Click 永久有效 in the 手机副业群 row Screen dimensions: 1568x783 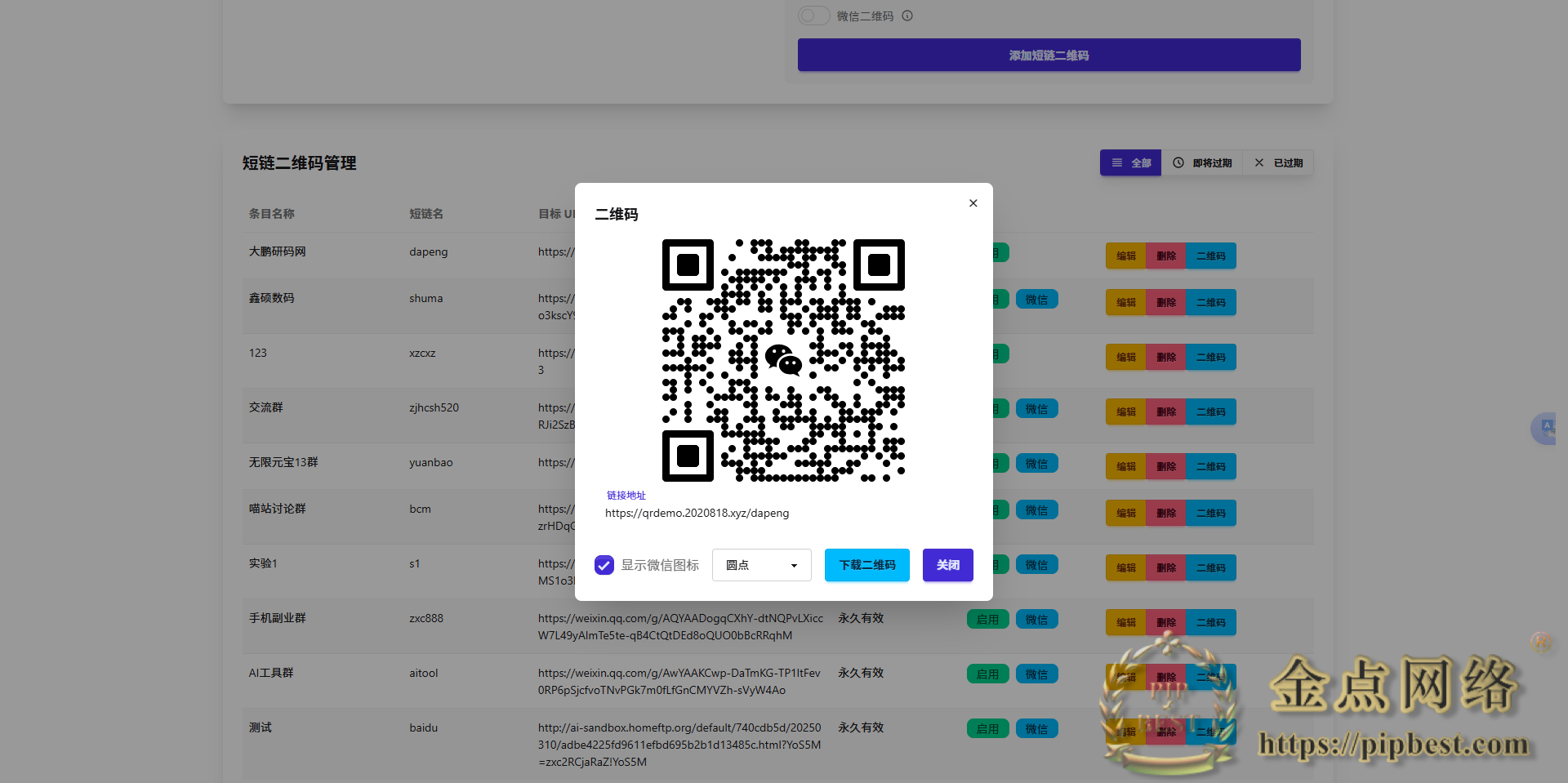tap(861, 618)
